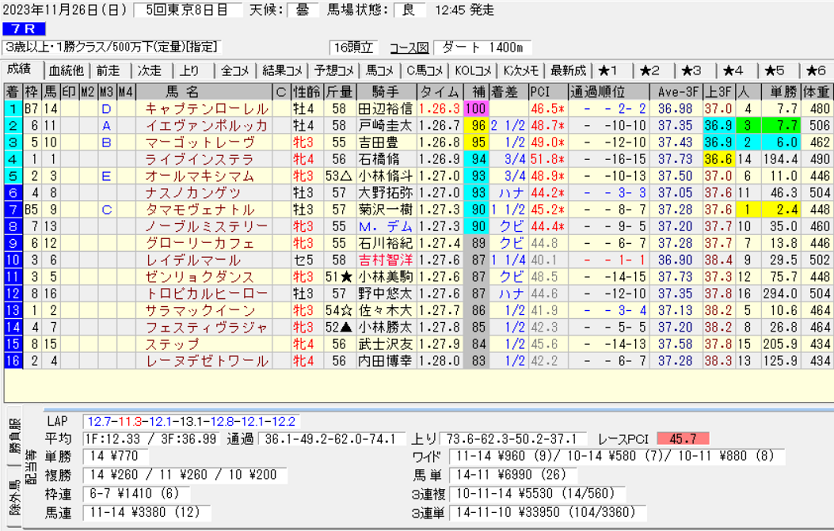Select the 結果コメ tab
The image size is (834, 531).
283,70
